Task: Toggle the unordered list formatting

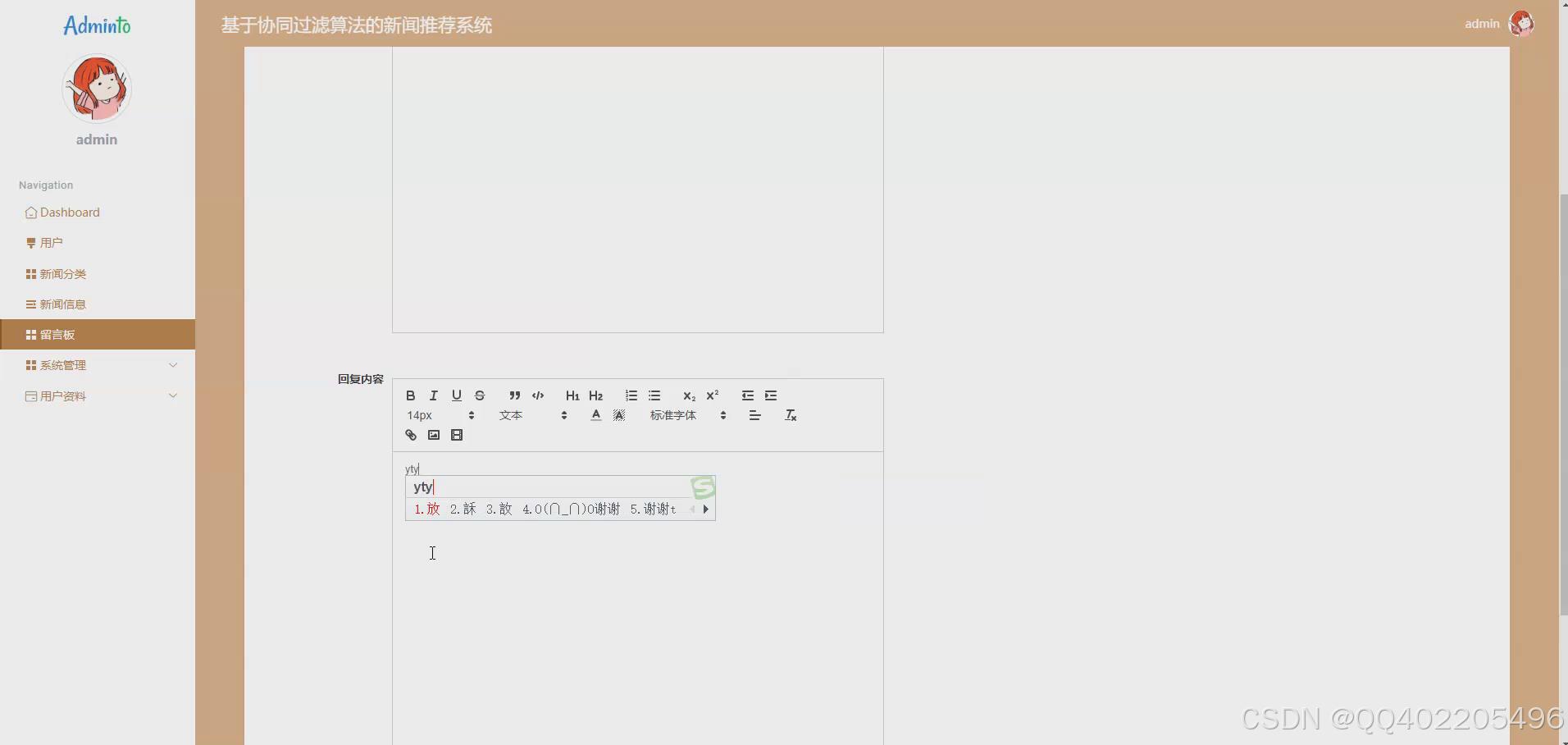Action: tap(654, 395)
